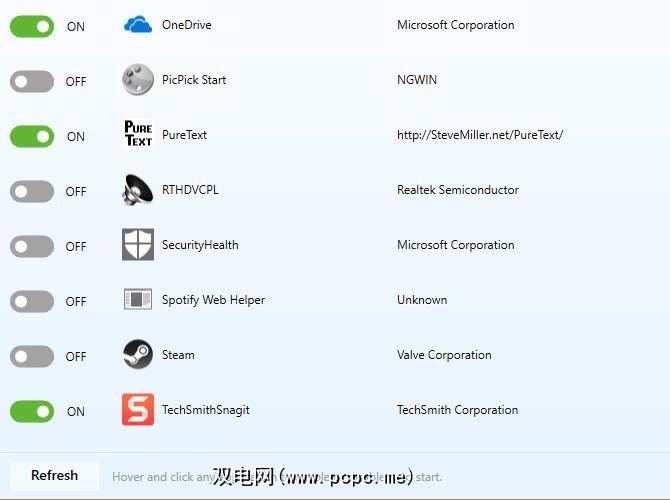Screen dimensions: 670x500
Task: Turn off PureText startup toggle
Action: 32,136
